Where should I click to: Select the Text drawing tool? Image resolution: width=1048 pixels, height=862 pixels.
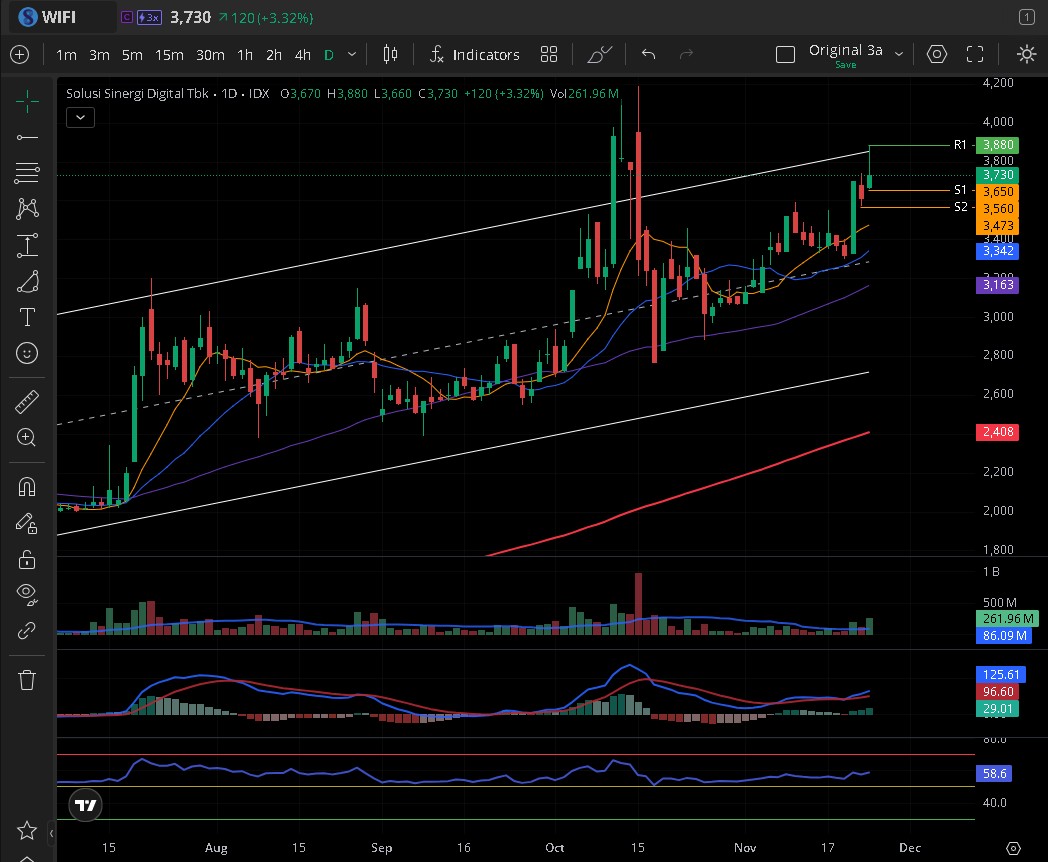pos(27,317)
